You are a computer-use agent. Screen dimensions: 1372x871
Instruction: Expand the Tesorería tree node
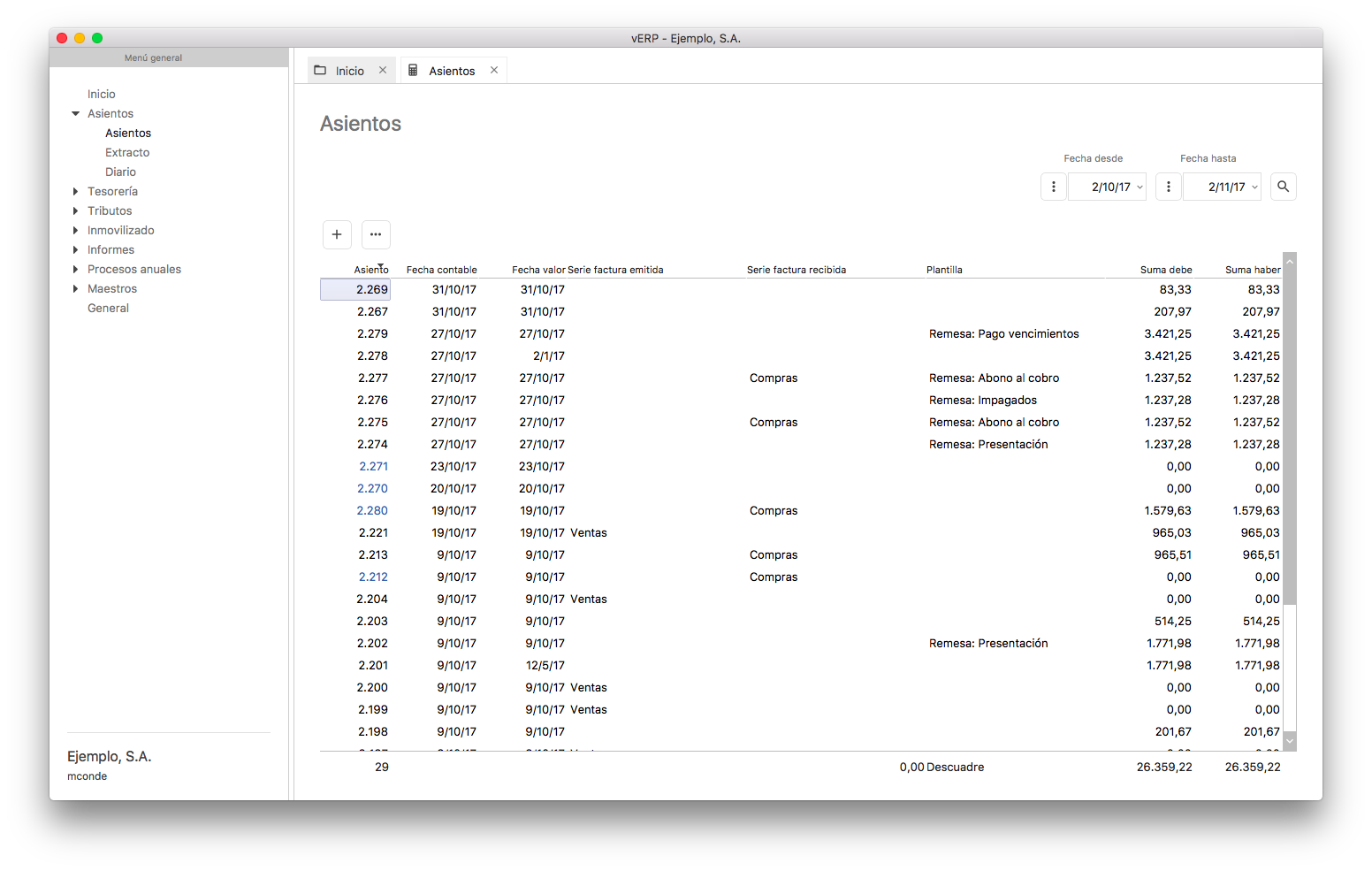point(75,191)
